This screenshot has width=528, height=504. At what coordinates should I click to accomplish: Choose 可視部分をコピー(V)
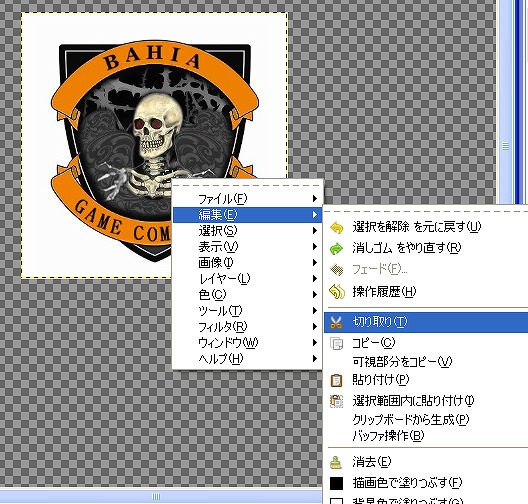click(426, 362)
